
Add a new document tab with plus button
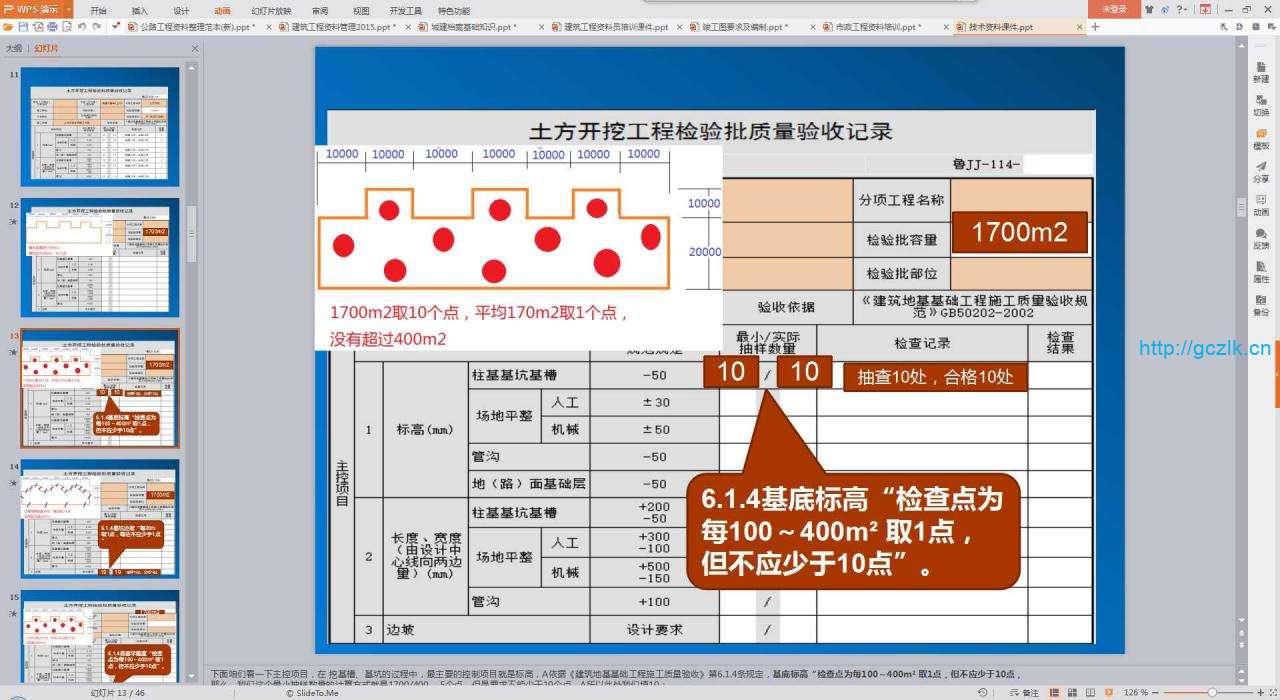1095,27
